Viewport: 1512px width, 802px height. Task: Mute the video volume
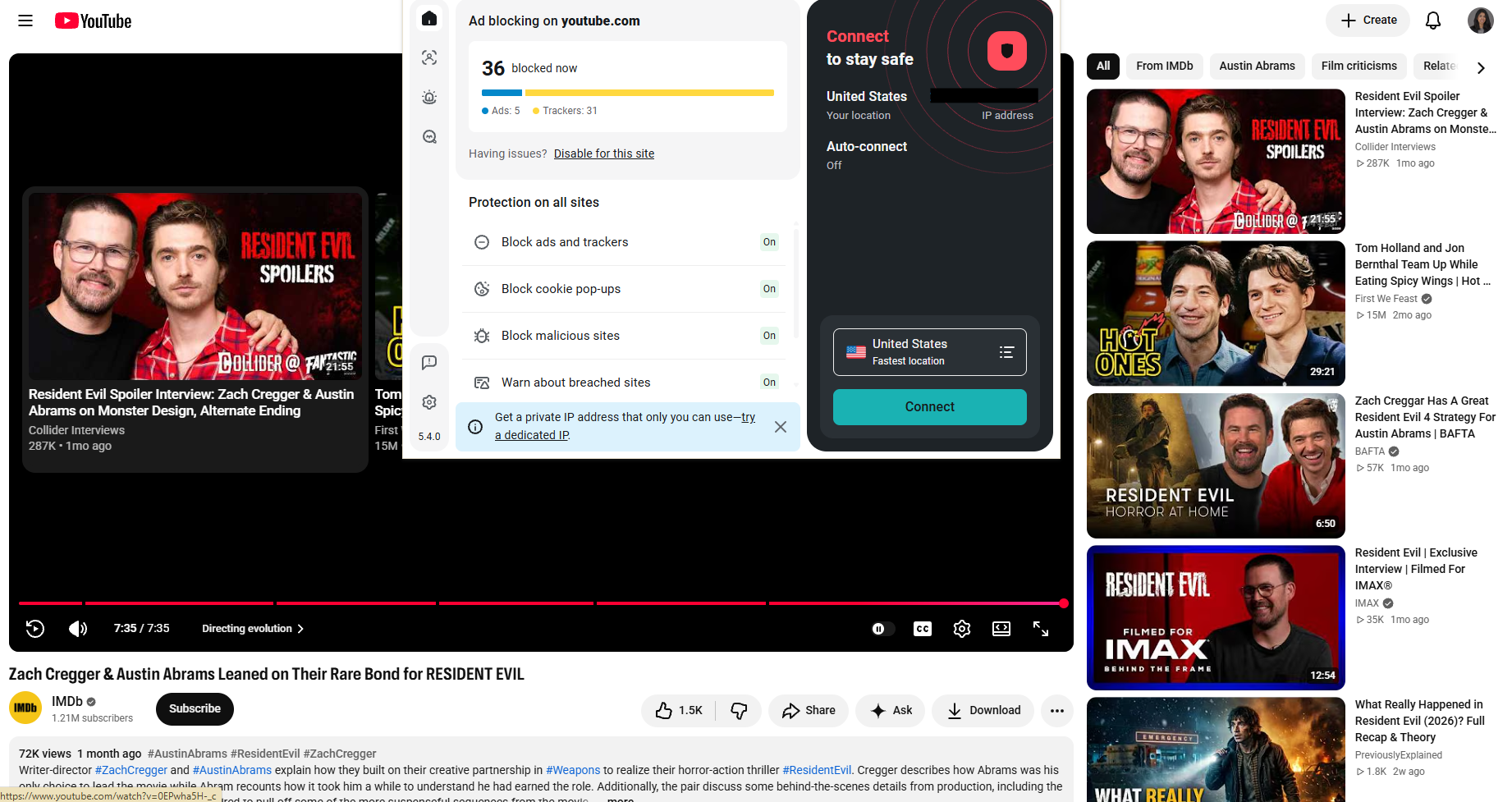(x=78, y=629)
